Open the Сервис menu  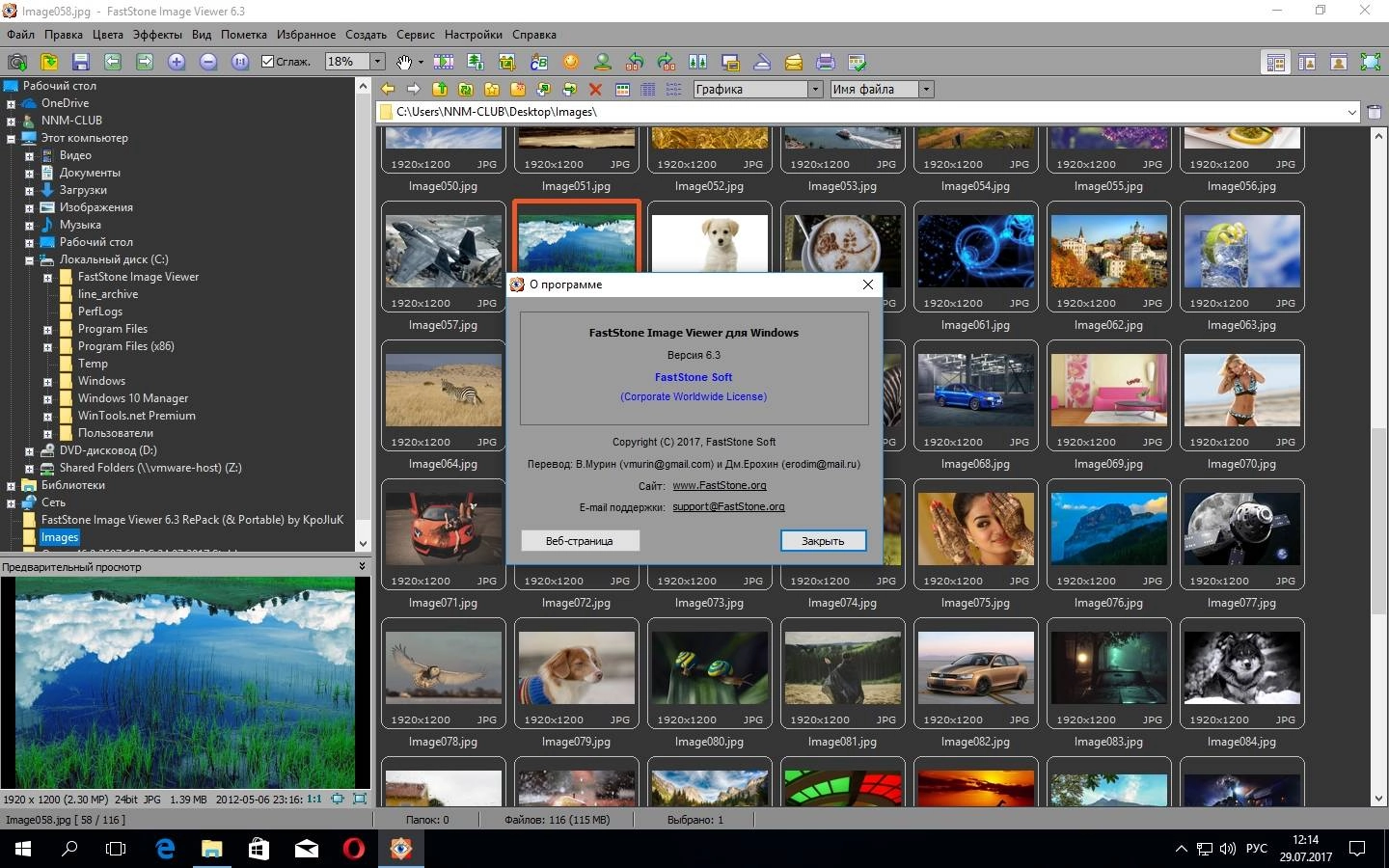pos(416,34)
